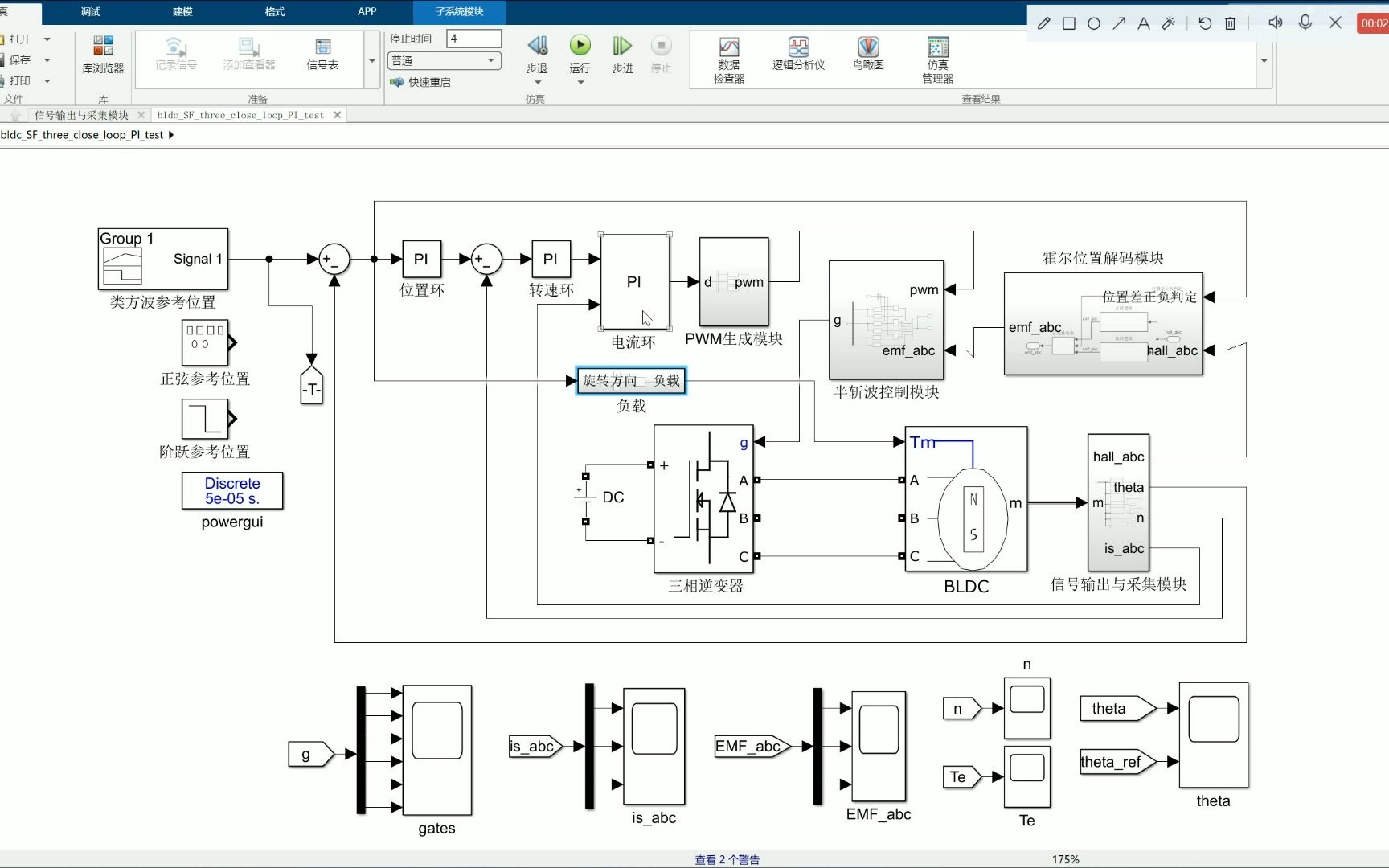Click the 查看 2 个警告 status link
Image resolution: width=1389 pixels, height=868 pixels.
(x=727, y=859)
